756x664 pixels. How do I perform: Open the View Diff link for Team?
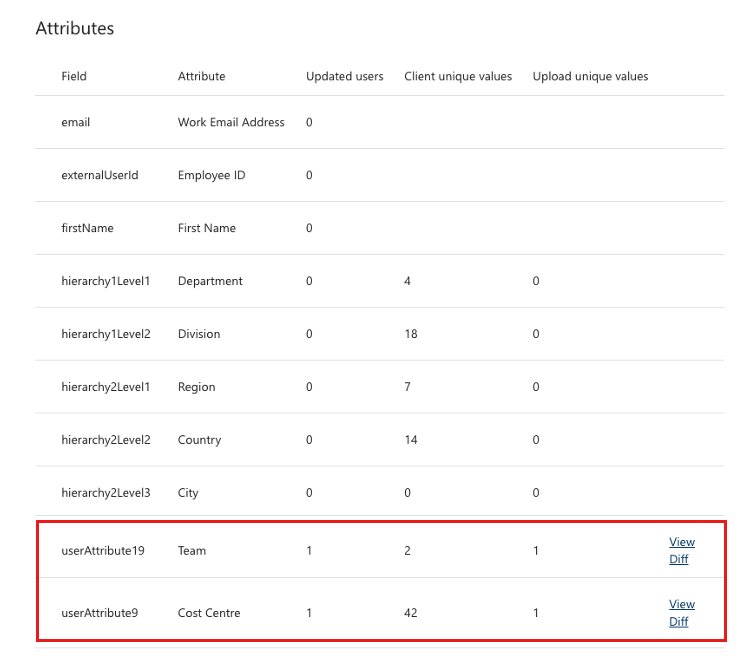click(x=681, y=550)
